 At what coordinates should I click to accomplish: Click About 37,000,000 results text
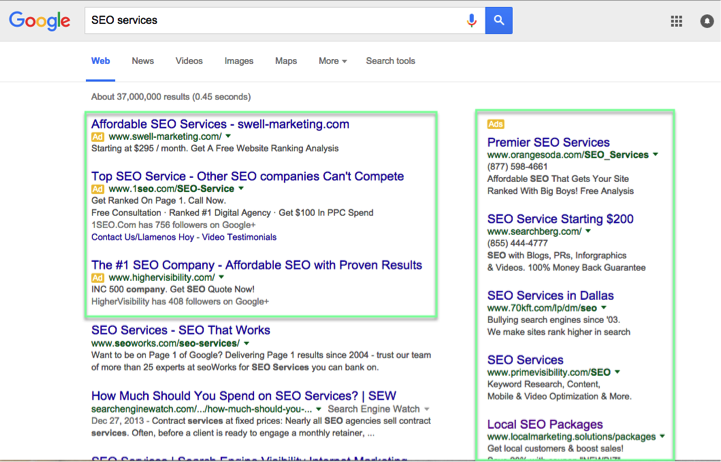[171, 97]
